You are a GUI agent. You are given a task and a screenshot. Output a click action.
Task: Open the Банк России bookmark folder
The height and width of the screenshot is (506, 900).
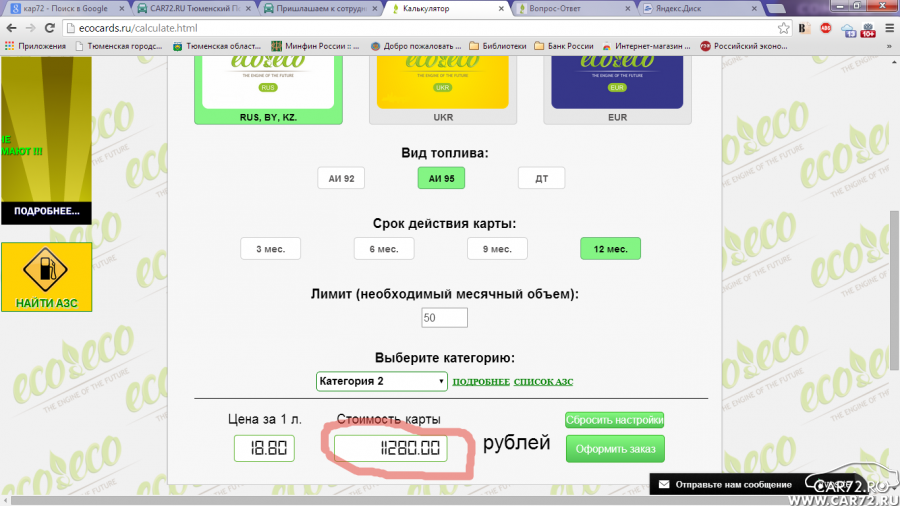tap(564, 46)
